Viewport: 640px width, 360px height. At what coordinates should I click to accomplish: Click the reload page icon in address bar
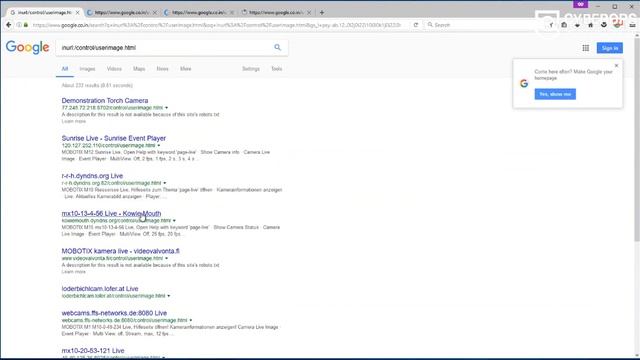(416, 25)
